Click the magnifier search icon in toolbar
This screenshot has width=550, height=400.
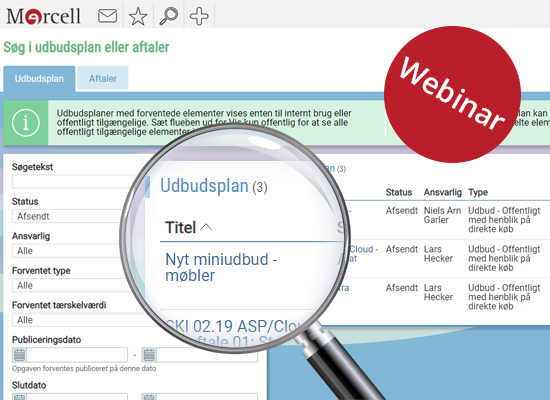click(x=169, y=16)
